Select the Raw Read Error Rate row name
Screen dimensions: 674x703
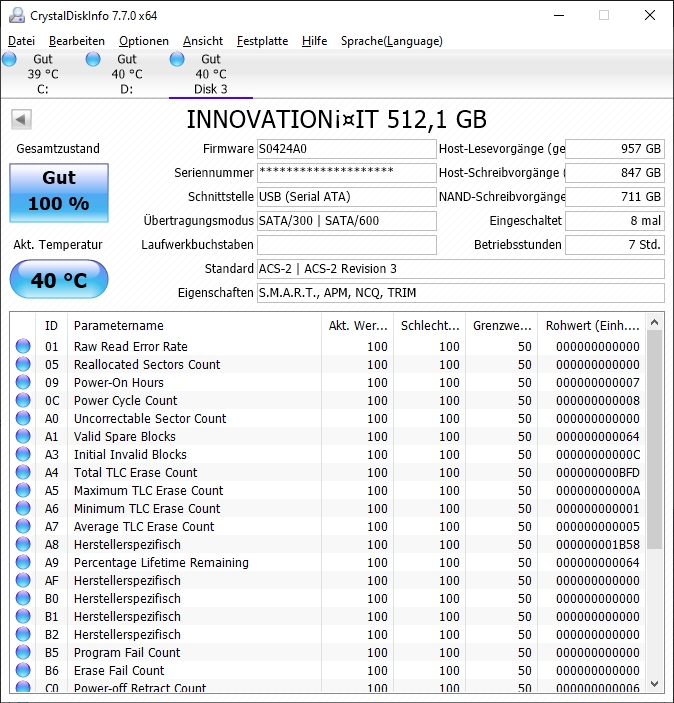click(130, 347)
